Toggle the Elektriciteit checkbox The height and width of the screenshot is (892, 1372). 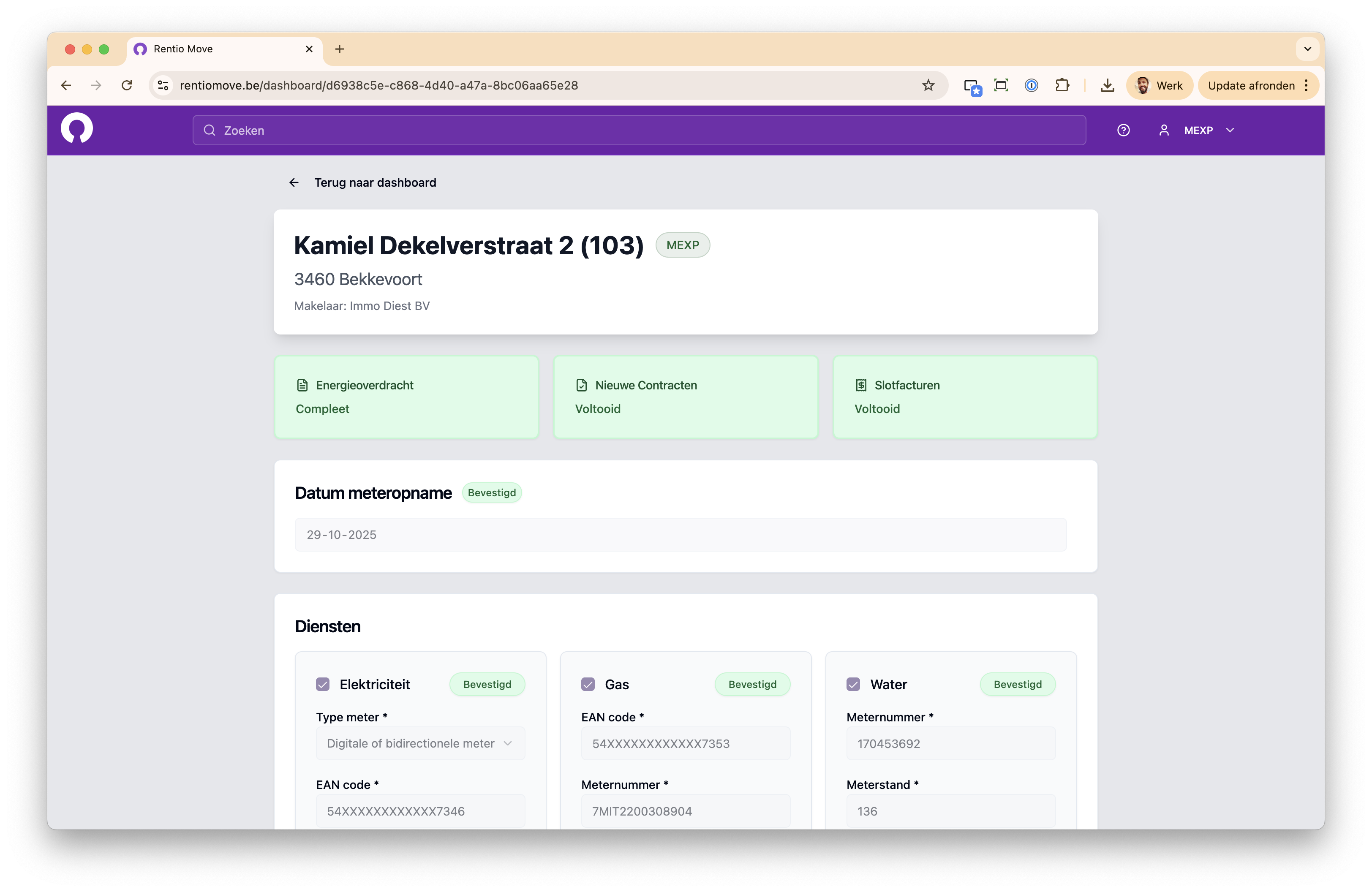[x=323, y=684]
